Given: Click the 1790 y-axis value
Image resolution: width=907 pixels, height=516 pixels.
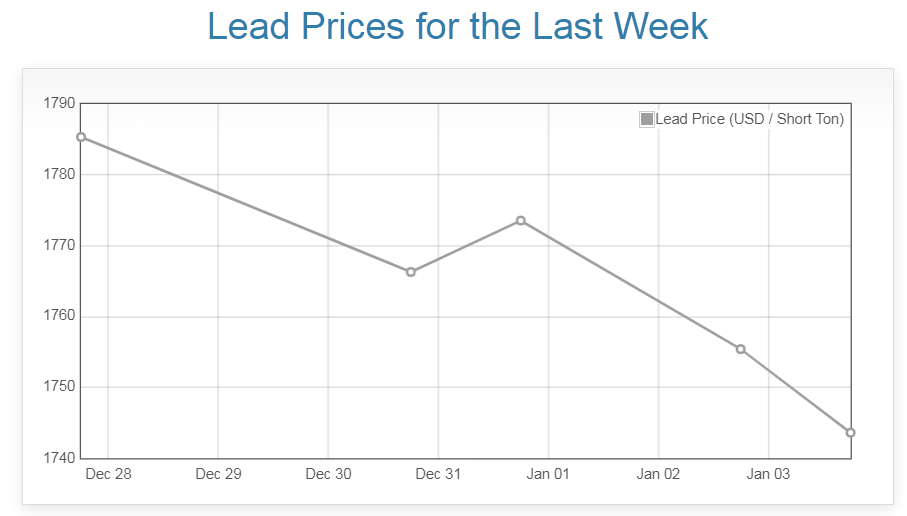Looking at the screenshot, I should coord(59,103).
